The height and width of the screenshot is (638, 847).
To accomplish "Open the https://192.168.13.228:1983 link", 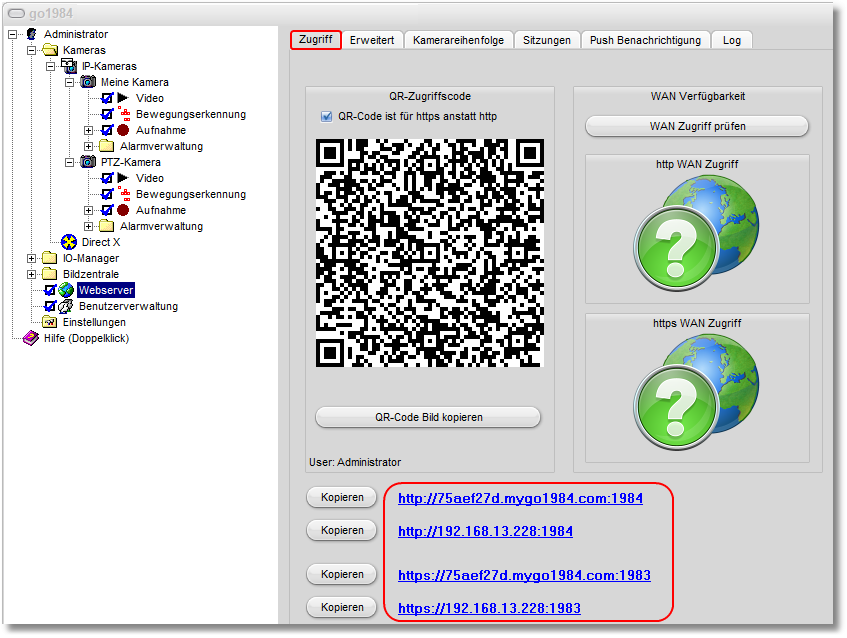I will click(489, 608).
